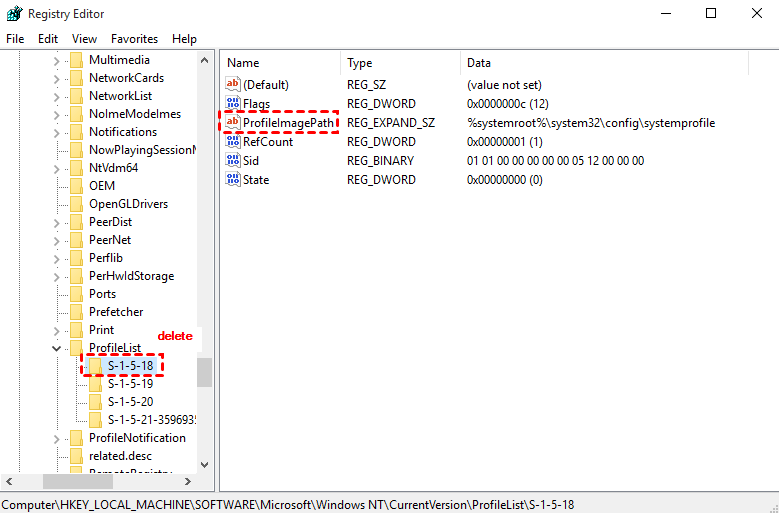Expand the NetworkList key
The height and width of the screenshot is (513, 779).
[x=56, y=97]
